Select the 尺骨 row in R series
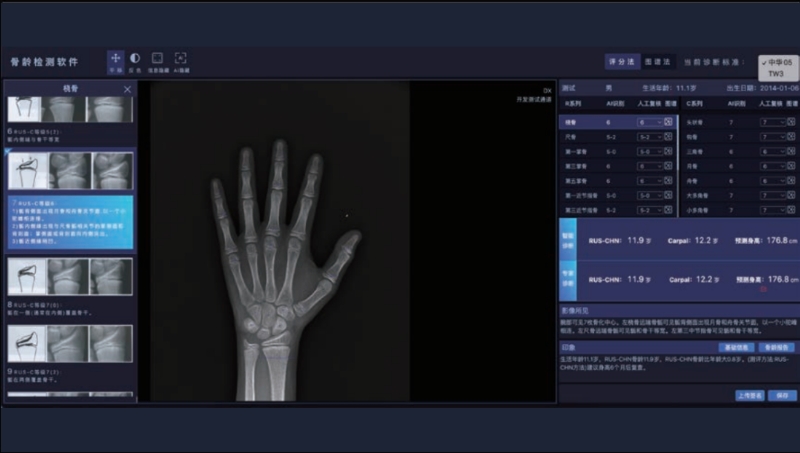This screenshot has height=453, width=800. (618, 137)
